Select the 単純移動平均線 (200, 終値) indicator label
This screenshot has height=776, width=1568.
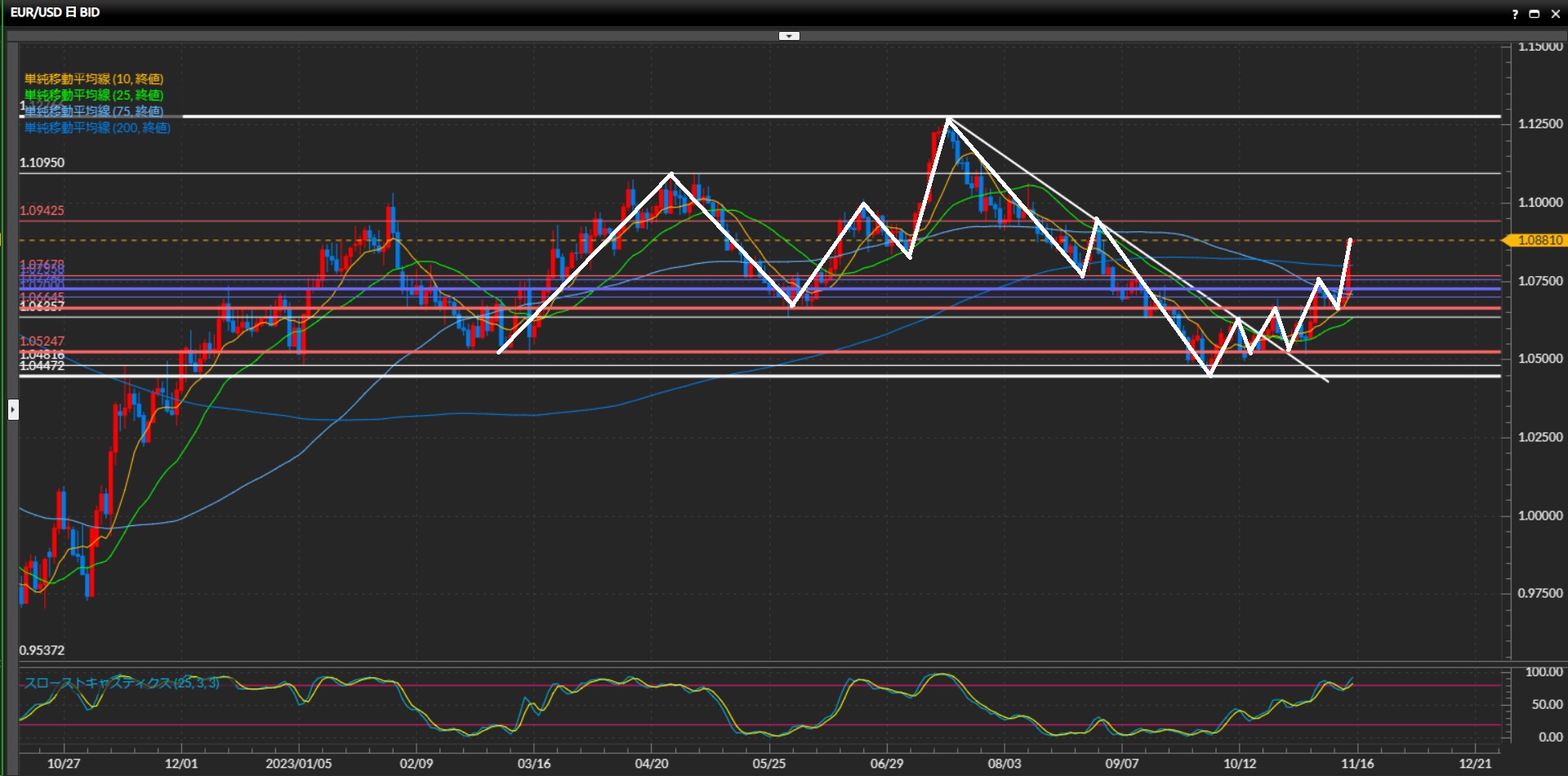[x=97, y=127]
